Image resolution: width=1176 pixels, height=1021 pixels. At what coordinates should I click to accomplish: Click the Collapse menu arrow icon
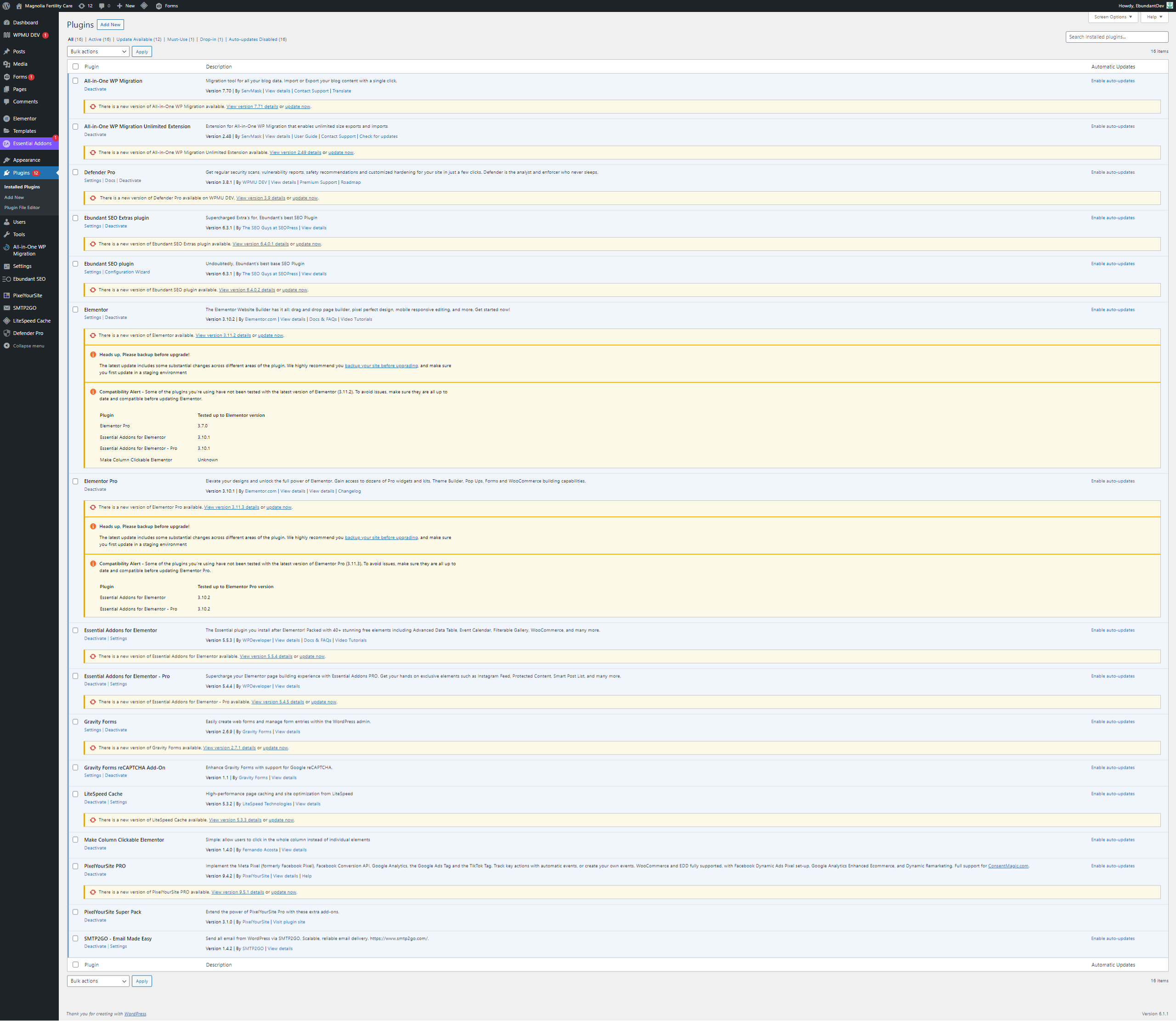pos(6,346)
